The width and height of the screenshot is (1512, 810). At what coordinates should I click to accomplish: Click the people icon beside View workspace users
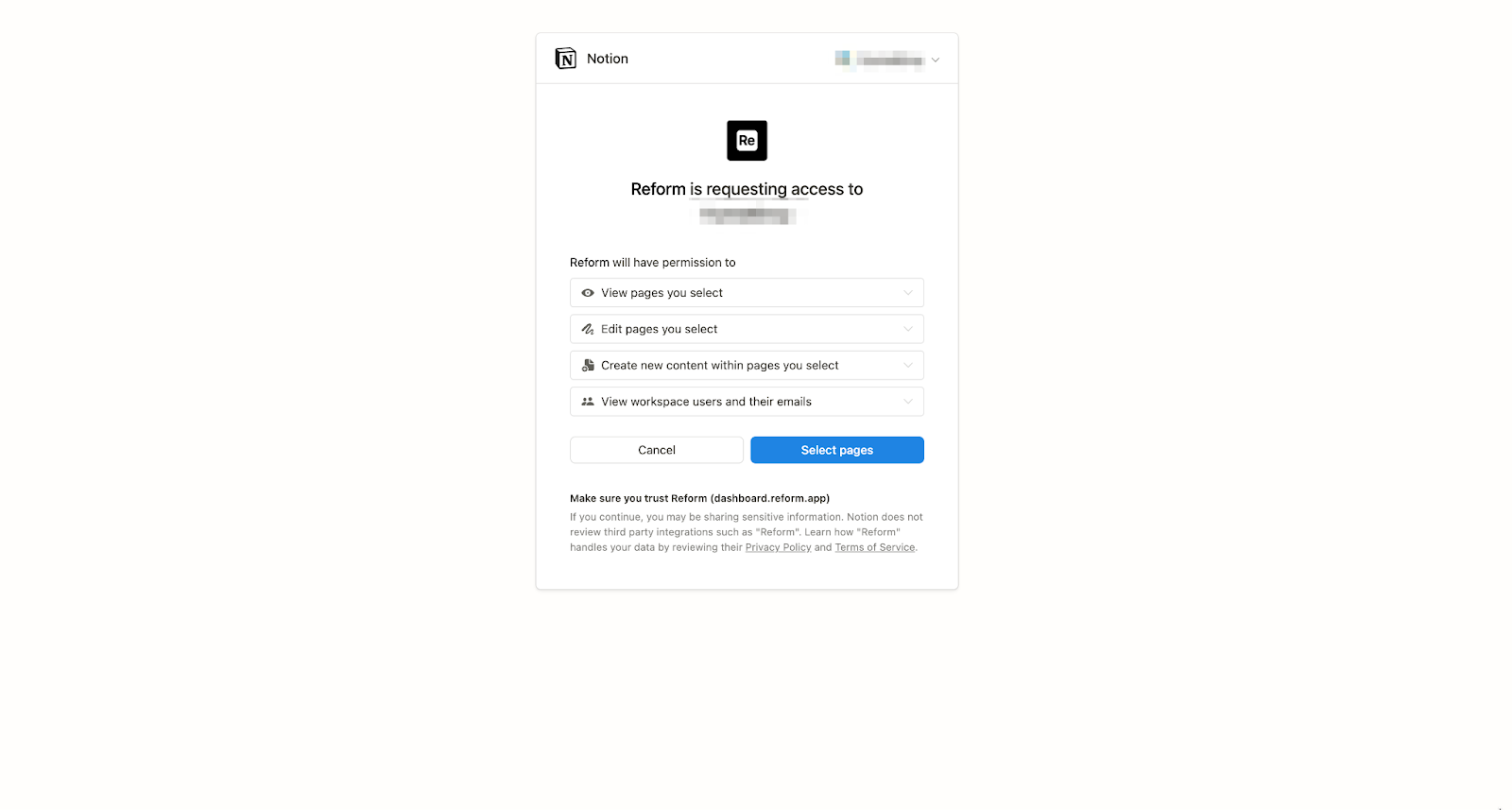588,402
